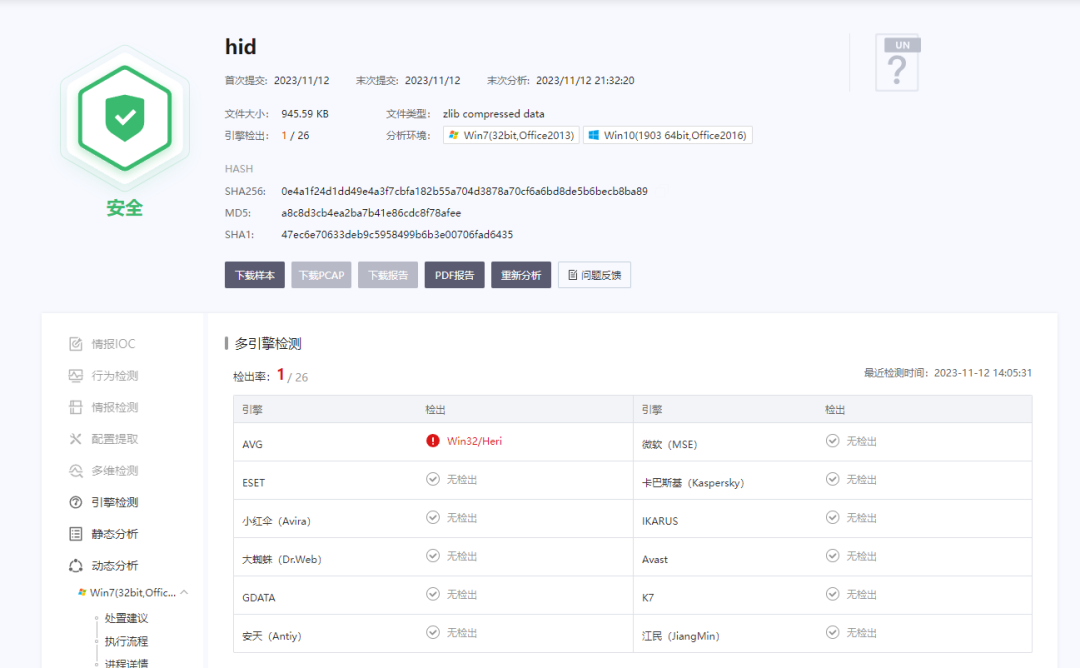Click the MD5 hash value

371,213
